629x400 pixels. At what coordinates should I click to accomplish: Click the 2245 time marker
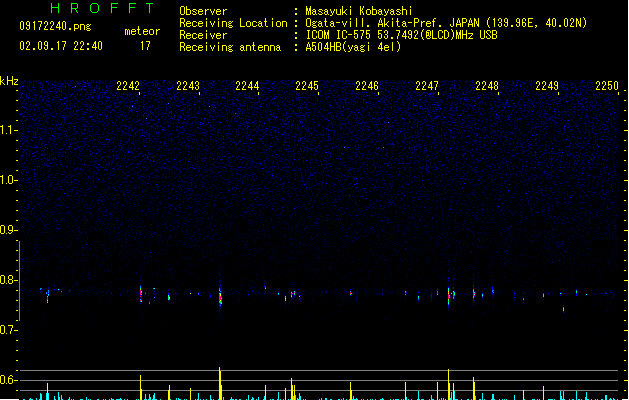(307, 86)
